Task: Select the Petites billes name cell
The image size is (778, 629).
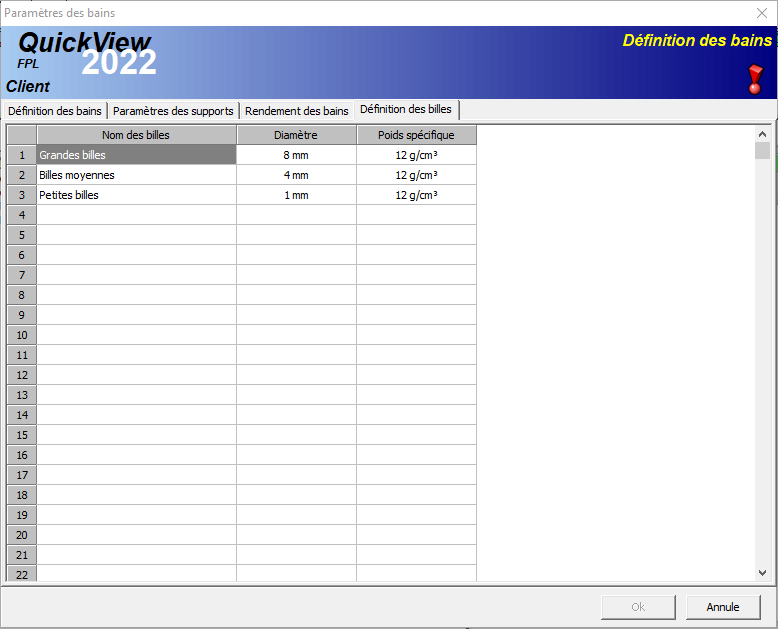Action: [136, 195]
